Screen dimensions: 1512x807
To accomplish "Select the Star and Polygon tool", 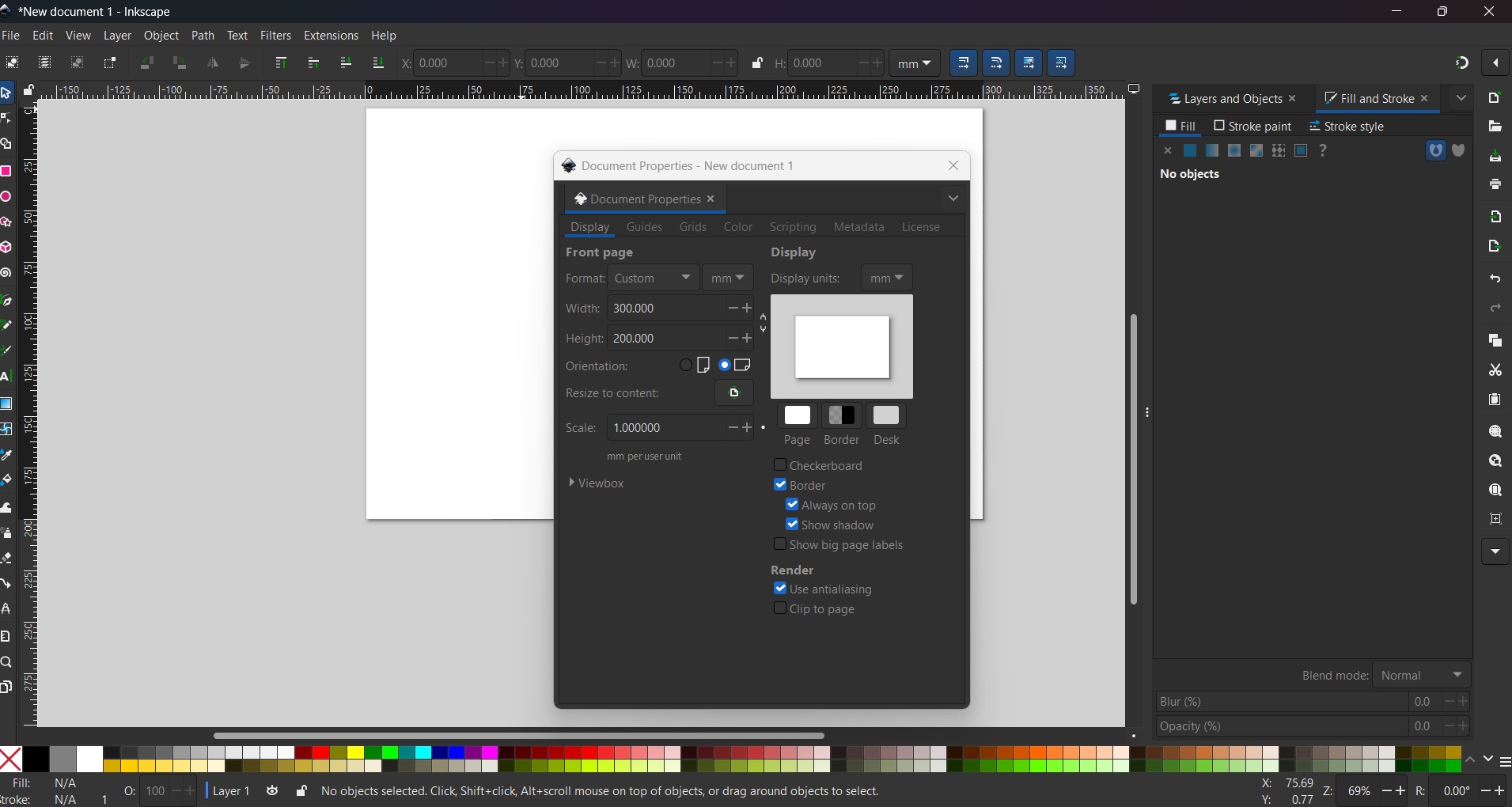I will click(x=6, y=222).
